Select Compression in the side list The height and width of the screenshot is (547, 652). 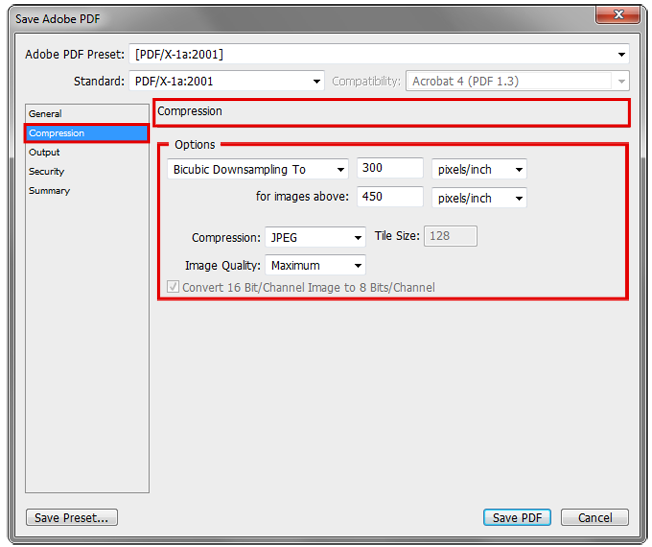click(86, 133)
